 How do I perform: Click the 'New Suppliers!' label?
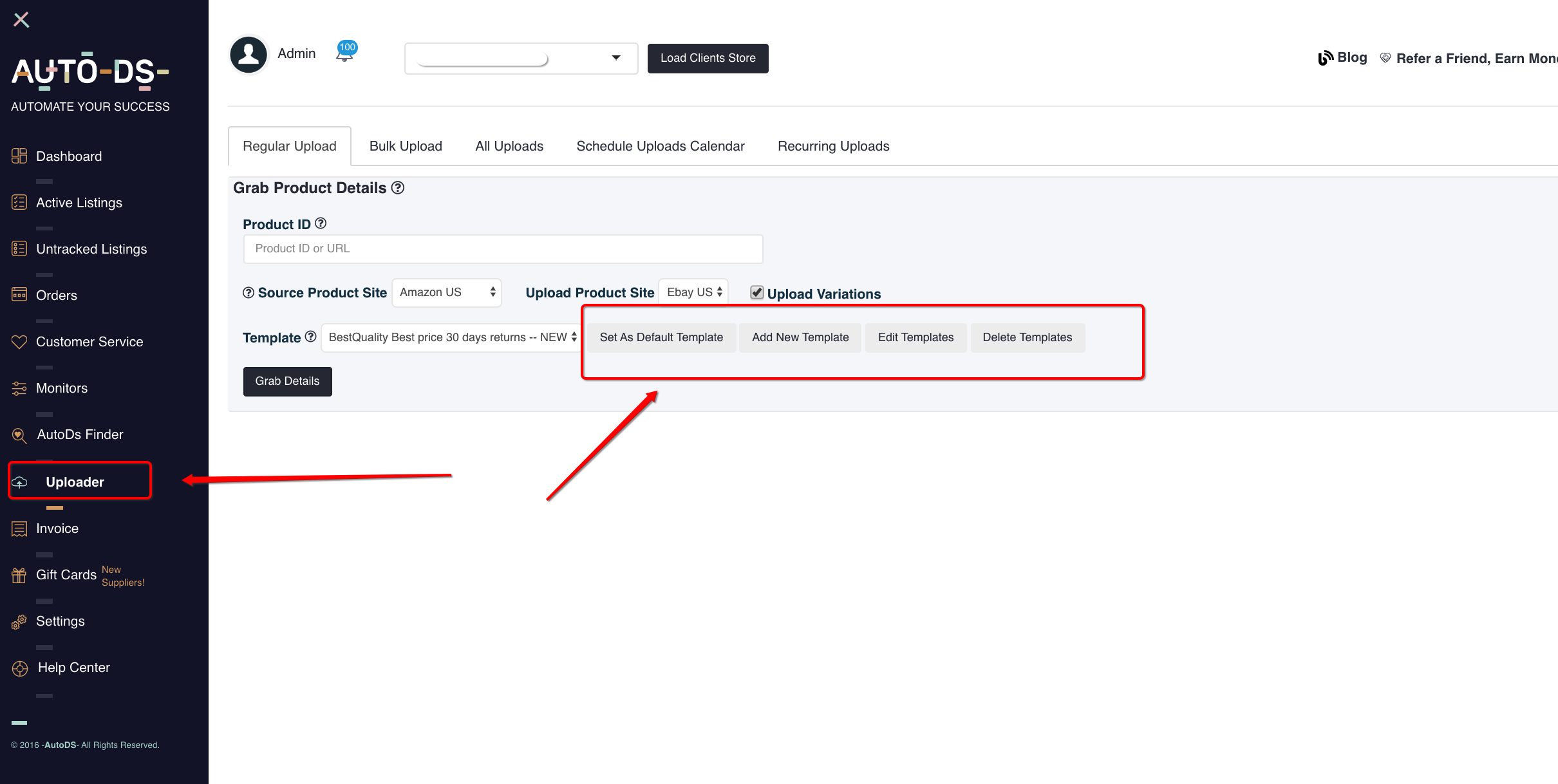(x=123, y=576)
